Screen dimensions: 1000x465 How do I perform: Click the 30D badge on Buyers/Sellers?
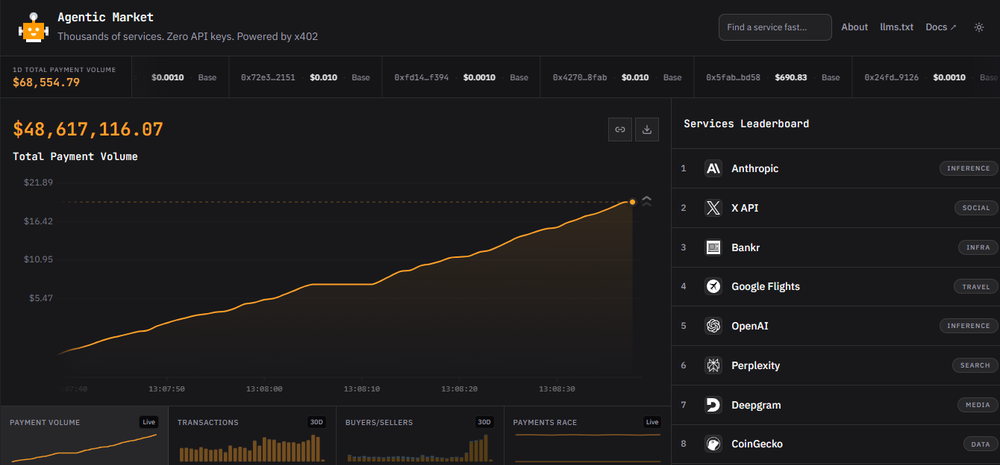[484, 422]
